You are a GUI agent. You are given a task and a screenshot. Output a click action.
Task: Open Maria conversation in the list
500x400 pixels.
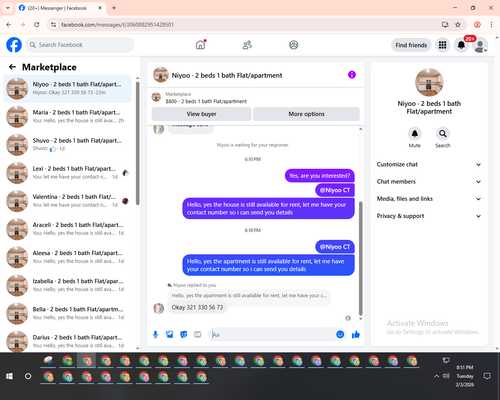pyautogui.click(x=68, y=117)
